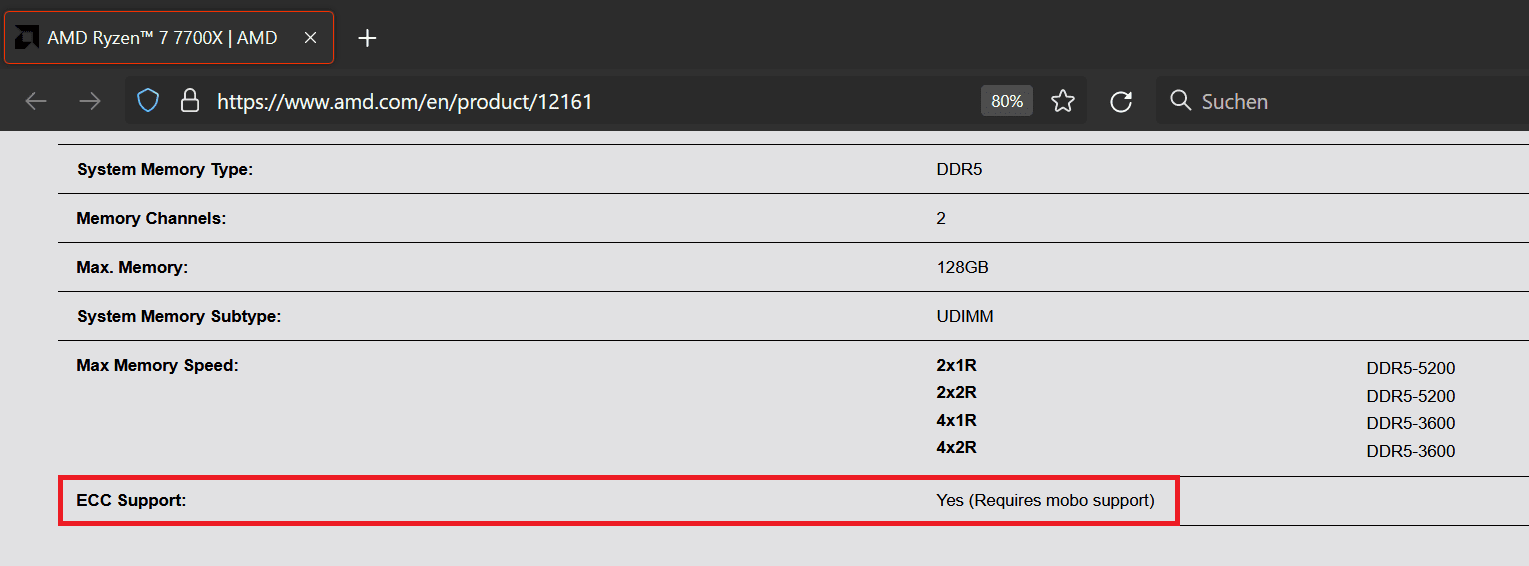Click the ECC Support label

pos(132,500)
